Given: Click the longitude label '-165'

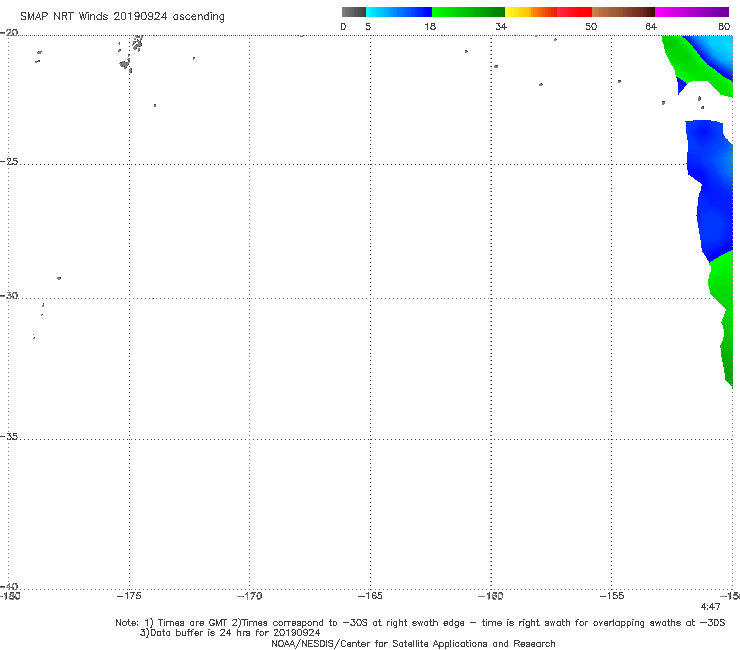Looking at the screenshot, I should coord(370,596).
